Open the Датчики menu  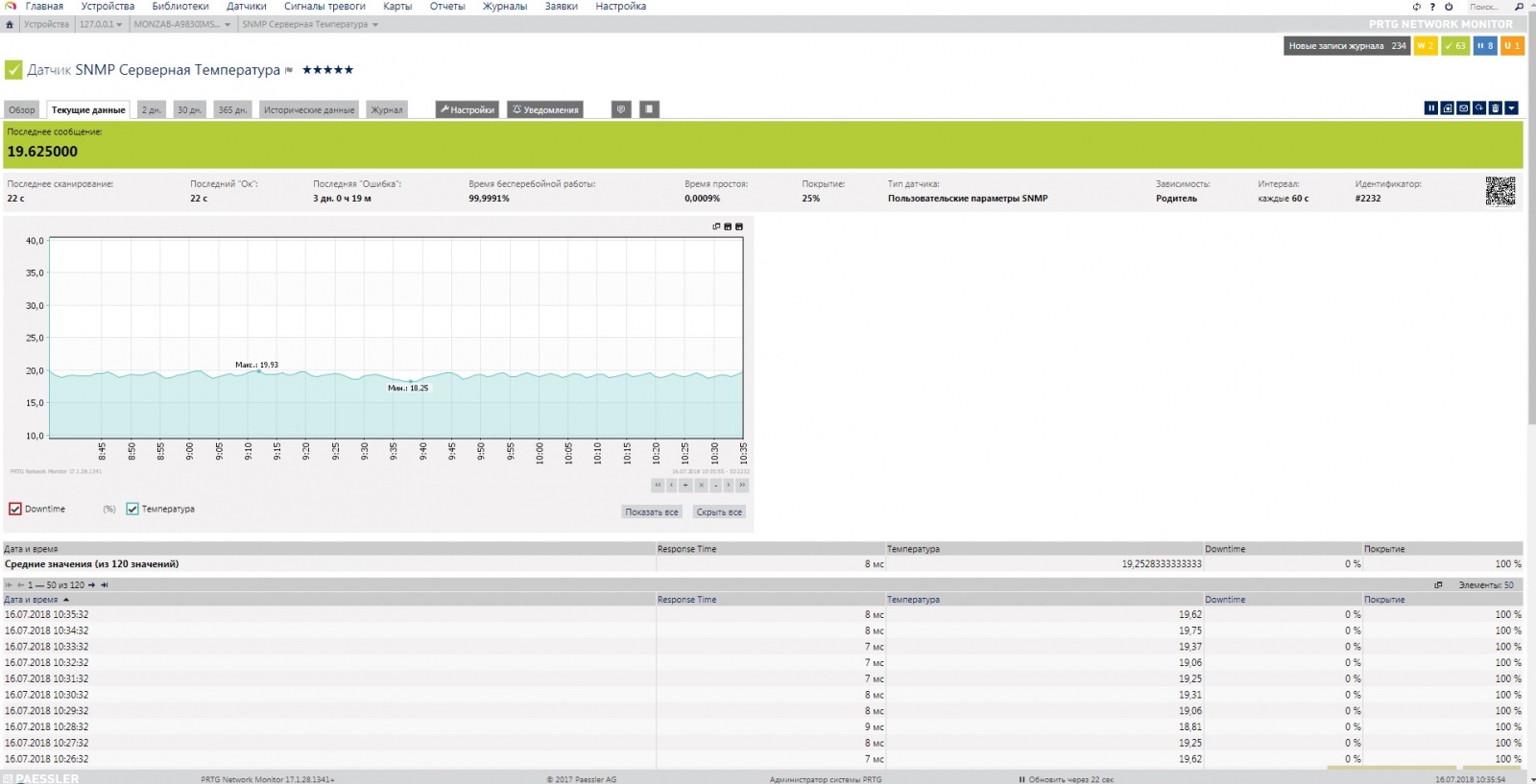(x=247, y=7)
